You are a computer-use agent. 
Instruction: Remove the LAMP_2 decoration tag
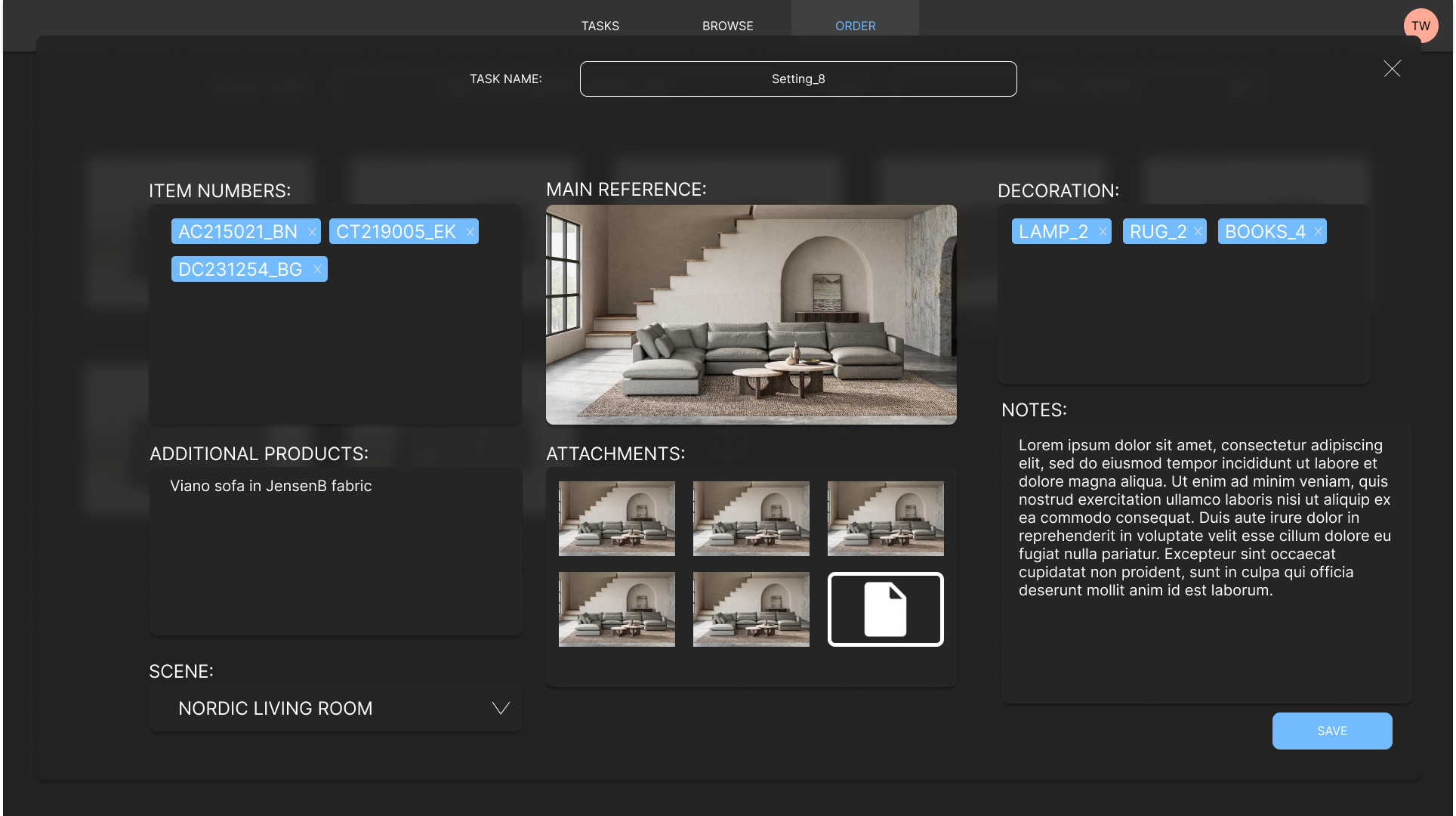coord(1103,232)
